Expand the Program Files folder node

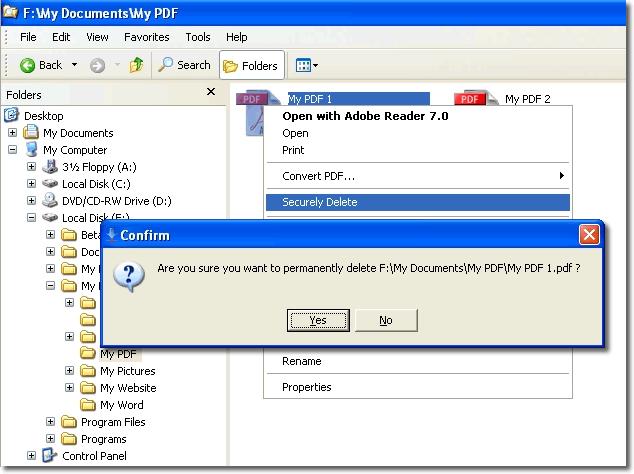(51, 422)
